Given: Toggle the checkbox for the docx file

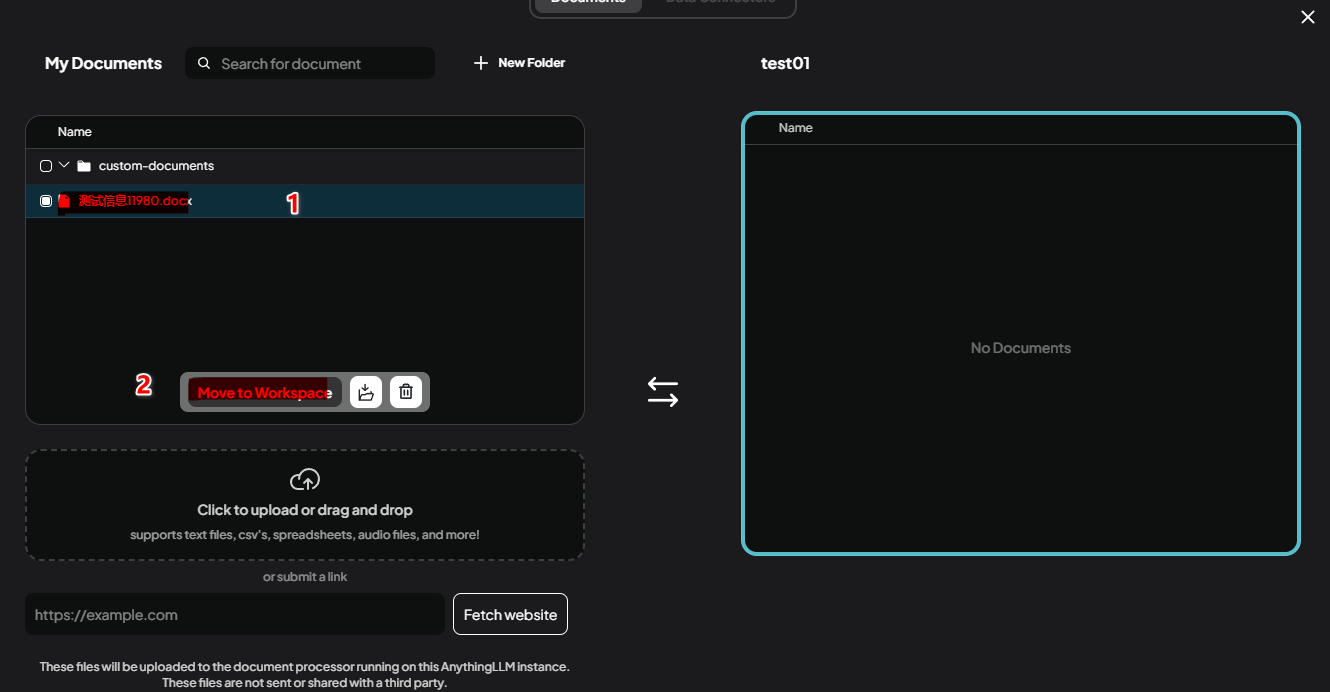Looking at the screenshot, I should (x=46, y=201).
